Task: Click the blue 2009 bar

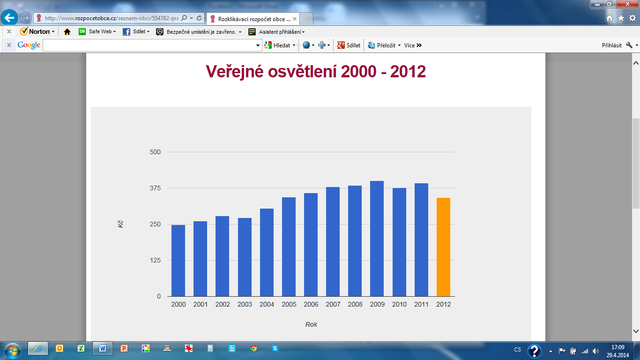Action: (377, 239)
